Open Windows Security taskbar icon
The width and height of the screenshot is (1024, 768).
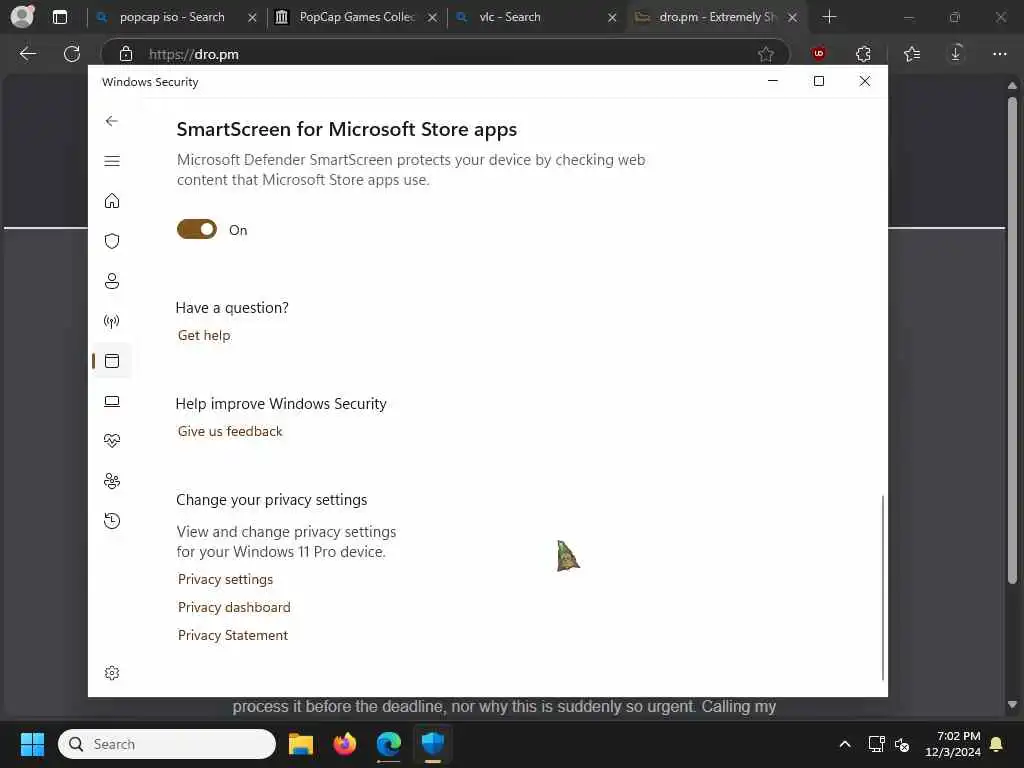pyautogui.click(x=432, y=744)
